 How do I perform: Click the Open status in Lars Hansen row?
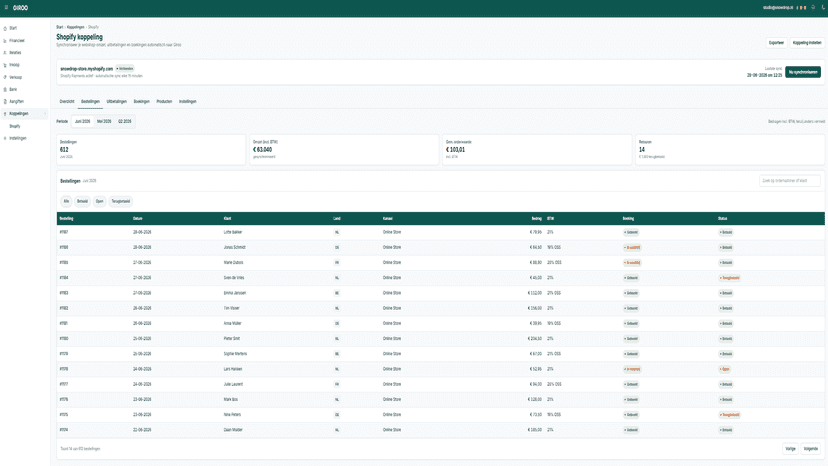tap(724, 369)
